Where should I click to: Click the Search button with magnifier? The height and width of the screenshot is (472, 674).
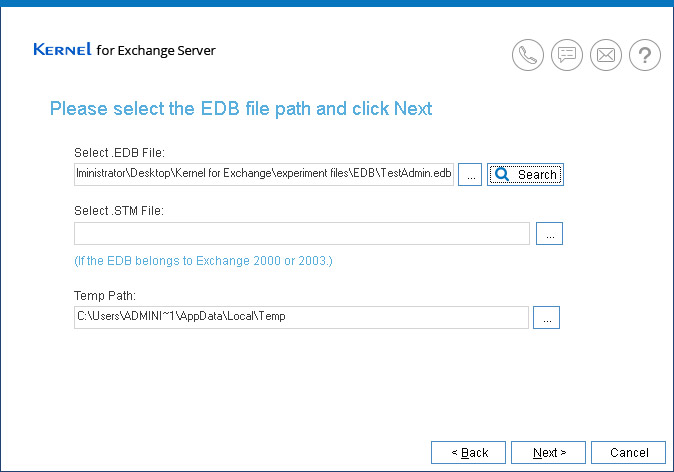(525, 175)
